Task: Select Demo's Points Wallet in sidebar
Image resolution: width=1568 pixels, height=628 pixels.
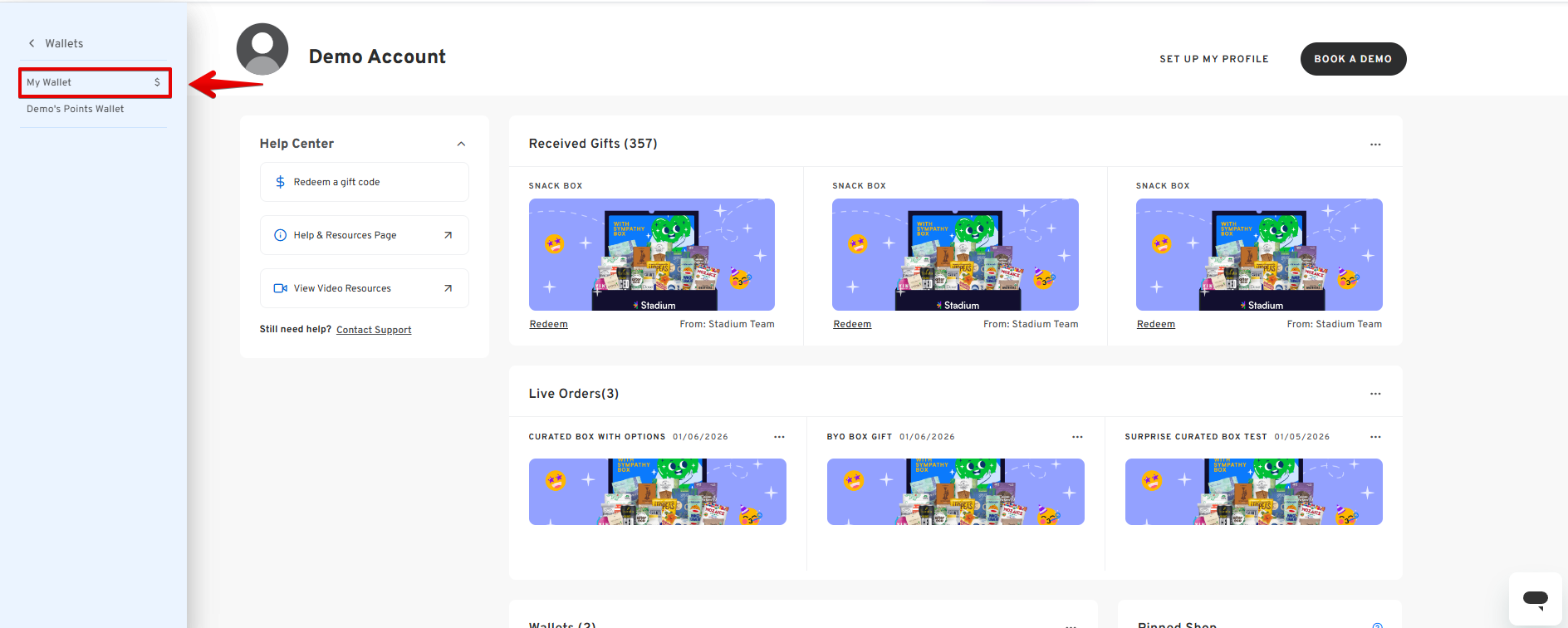Action: click(x=76, y=109)
